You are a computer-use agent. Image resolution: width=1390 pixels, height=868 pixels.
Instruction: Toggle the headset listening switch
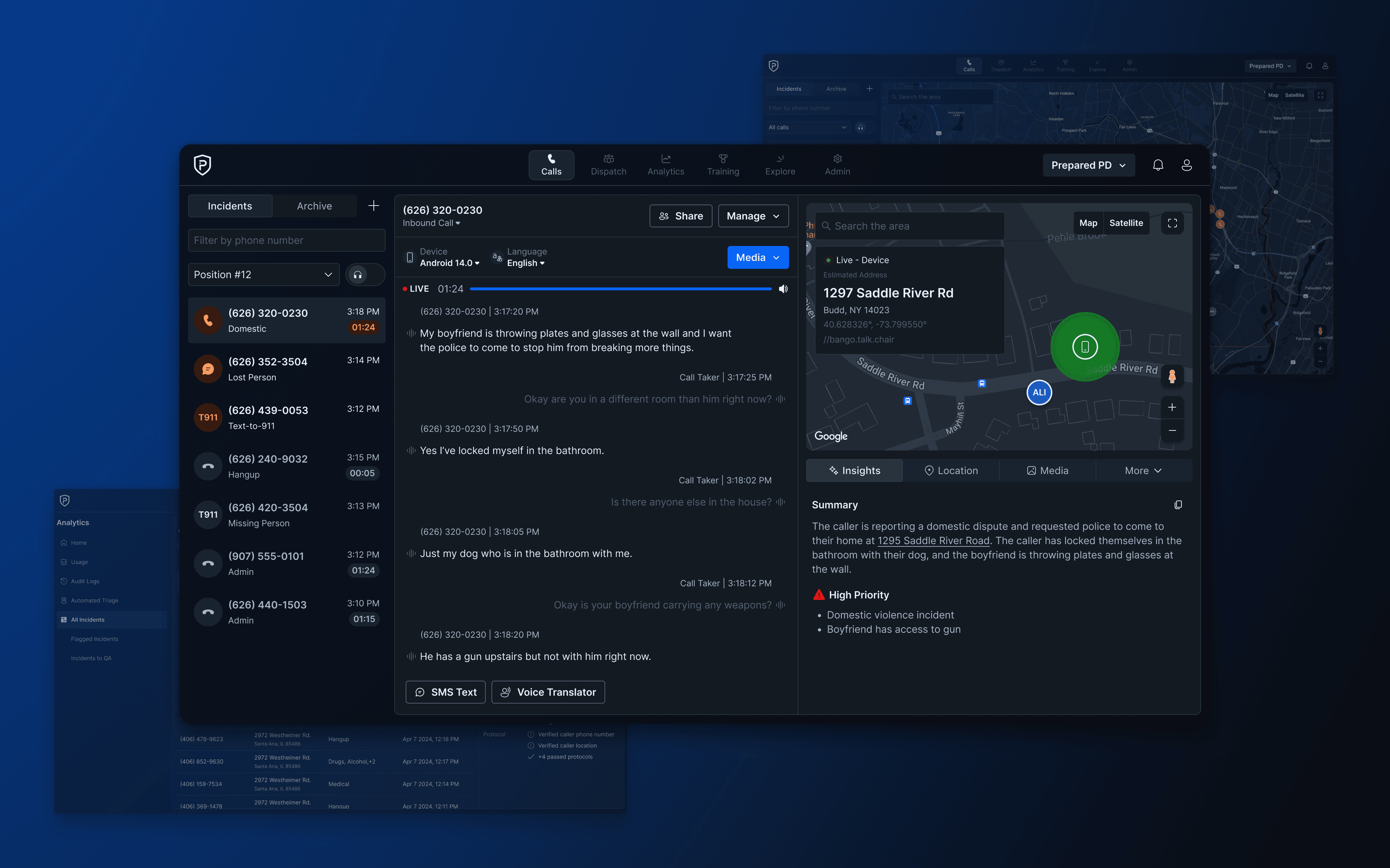coord(365,275)
